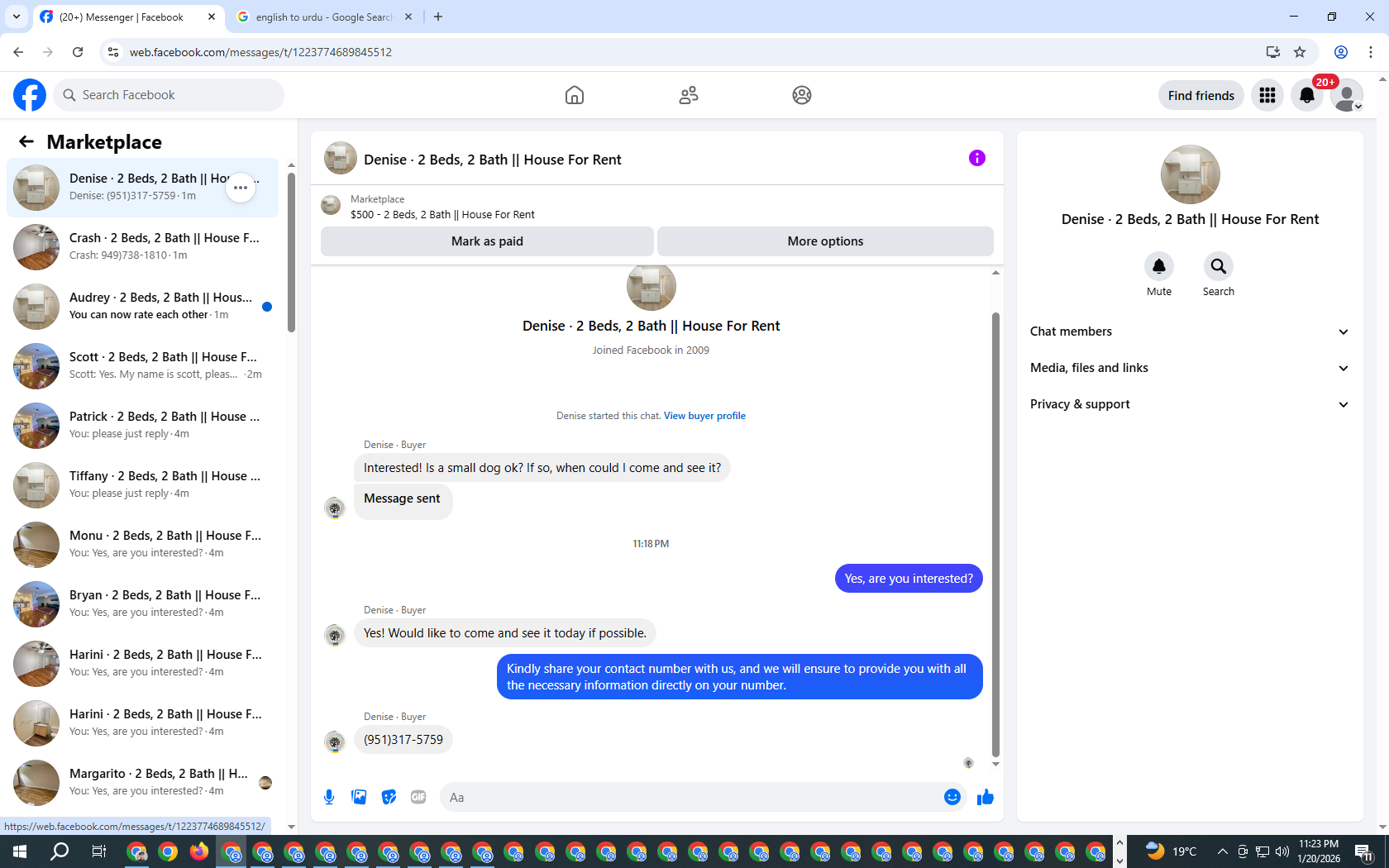
Task: Open a new browser tab
Action: click(x=438, y=17)
